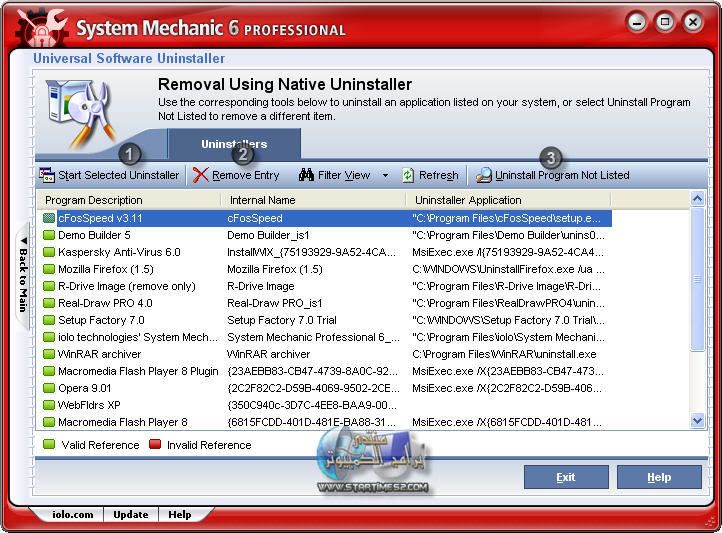
Task: Select R-Drive Image (remove only) entry
Action: (x=127, y=286)
